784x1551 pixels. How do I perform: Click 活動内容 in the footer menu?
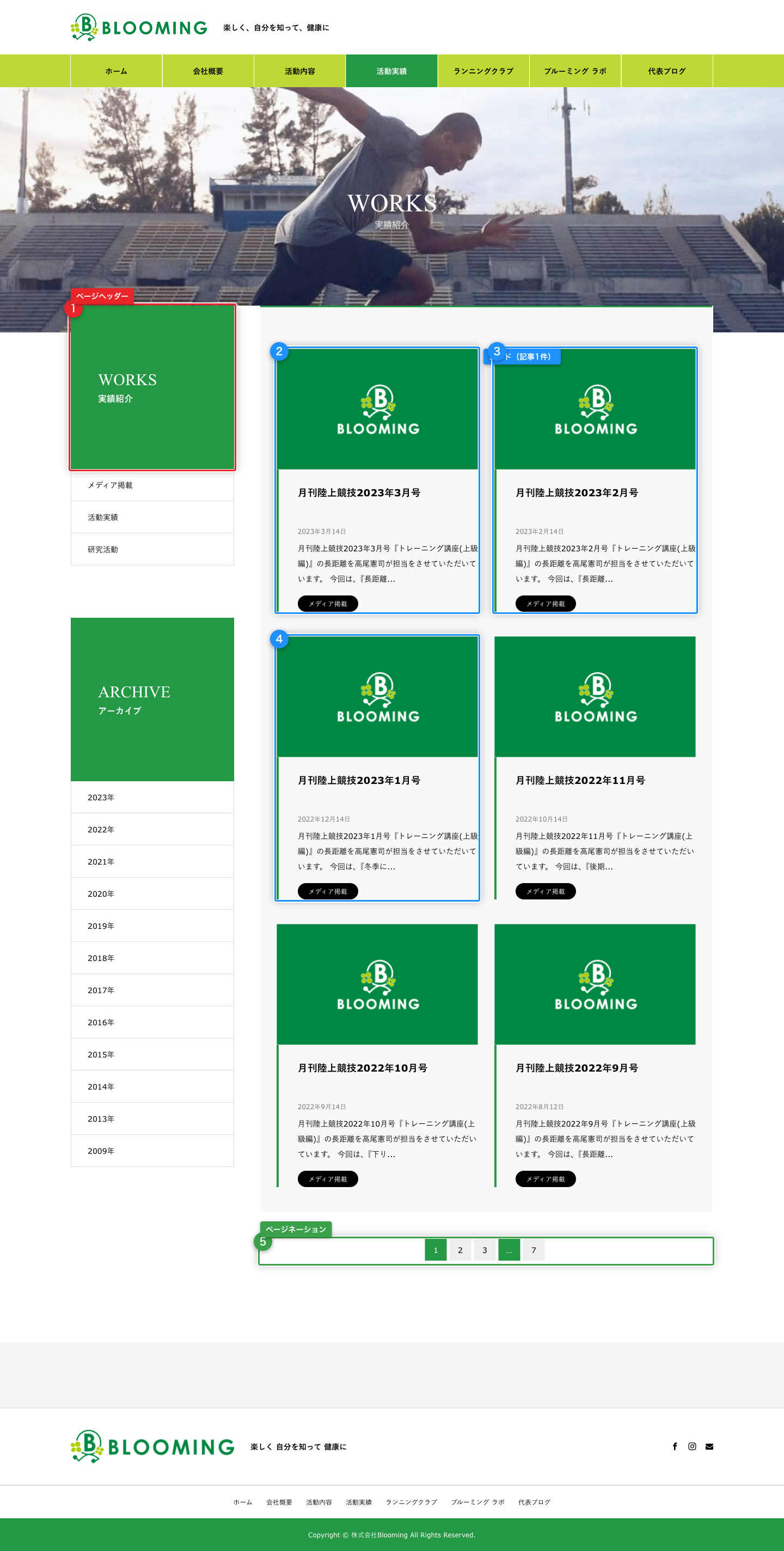point(319,1502)
